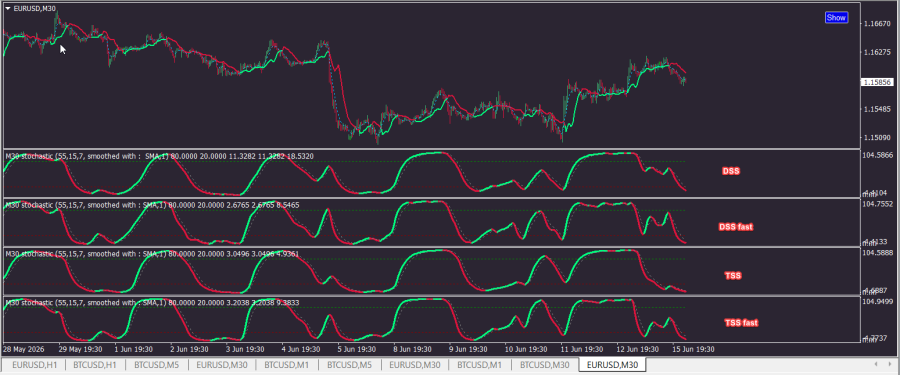Click the 1.16275 price axis value
Viewport: 900px width, 375px height.
[877, 52]
